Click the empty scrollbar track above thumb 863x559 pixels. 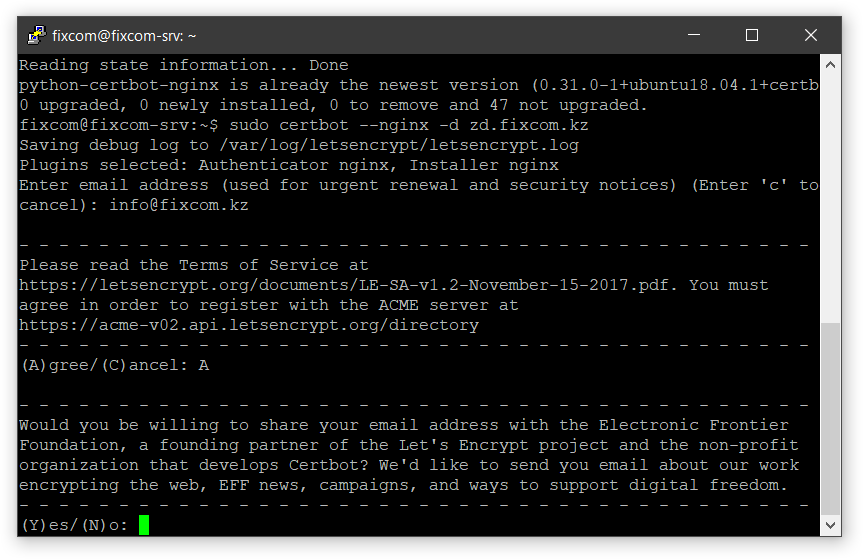tap(831, 199)
